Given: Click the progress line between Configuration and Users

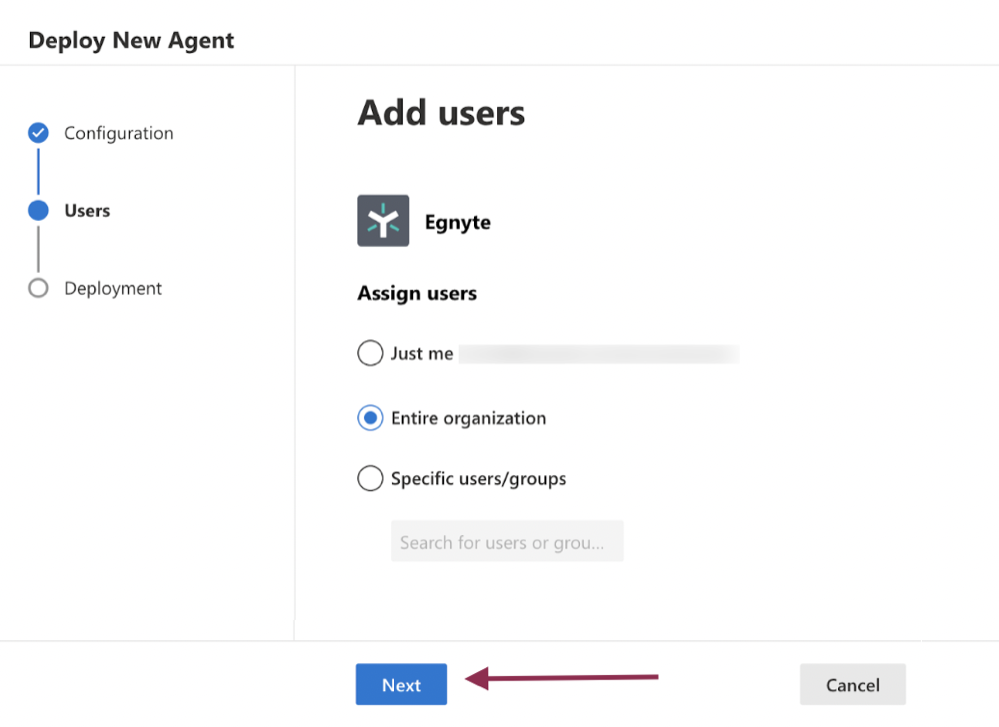Looking at the screenshot, I should [x=37, y=171].
